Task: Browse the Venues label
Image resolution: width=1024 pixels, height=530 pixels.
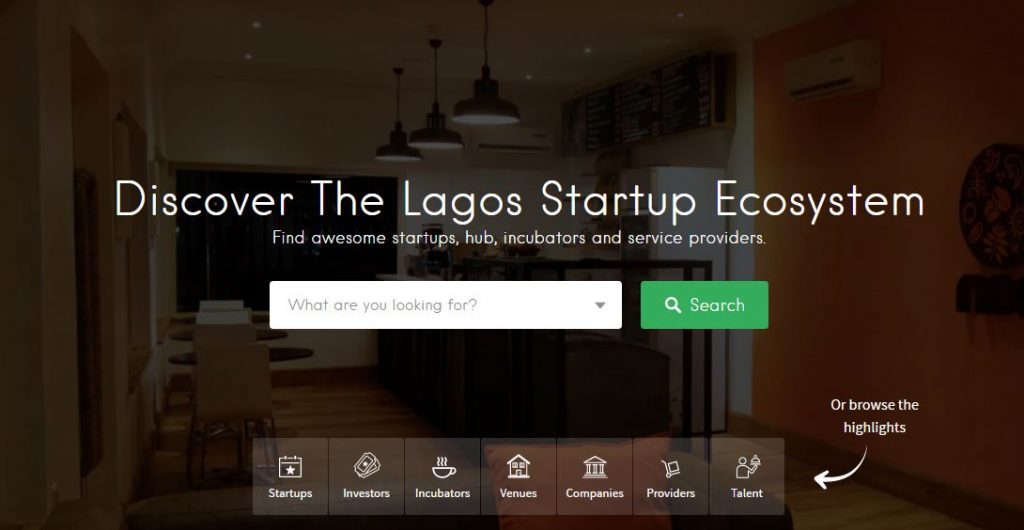Action: 519,493
